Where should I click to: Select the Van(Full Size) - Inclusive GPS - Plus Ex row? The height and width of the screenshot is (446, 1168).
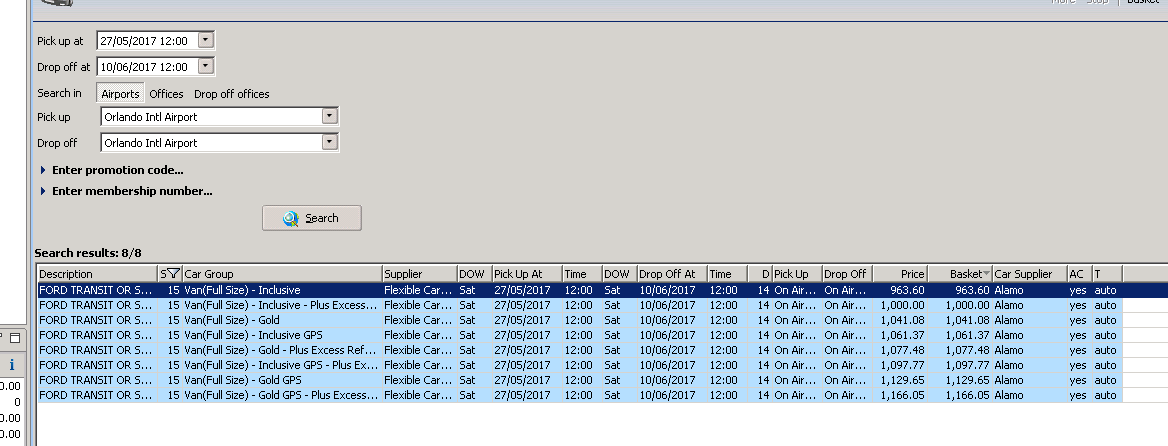click(580, 365)
